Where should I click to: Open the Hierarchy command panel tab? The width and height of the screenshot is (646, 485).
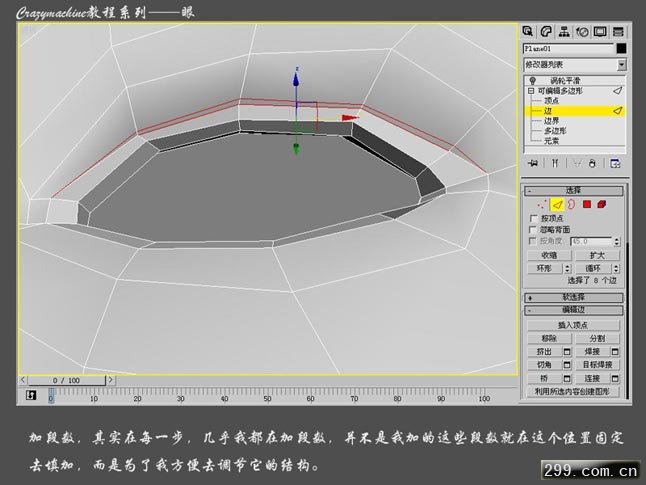click(x=564, y=31)
